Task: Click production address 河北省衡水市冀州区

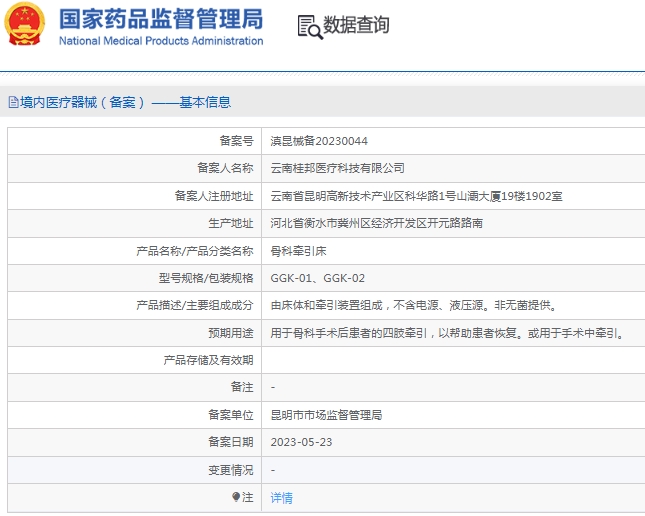Action: pyautogui.click(x=376, y=223)
